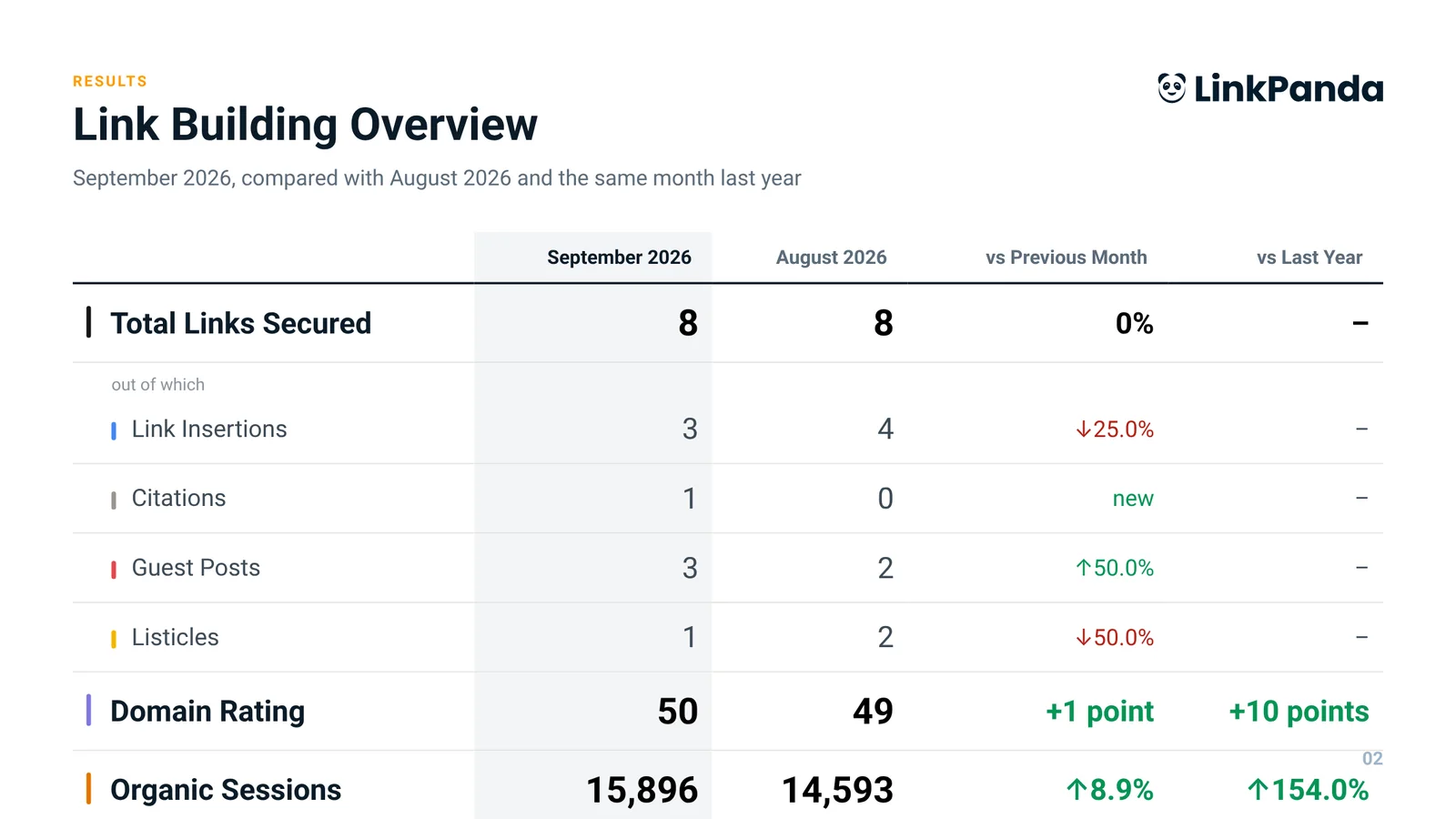Viewport: 1456px width, 819px height.
Task: Click the green 'new' indicator for Citations
Action: 1133,499
